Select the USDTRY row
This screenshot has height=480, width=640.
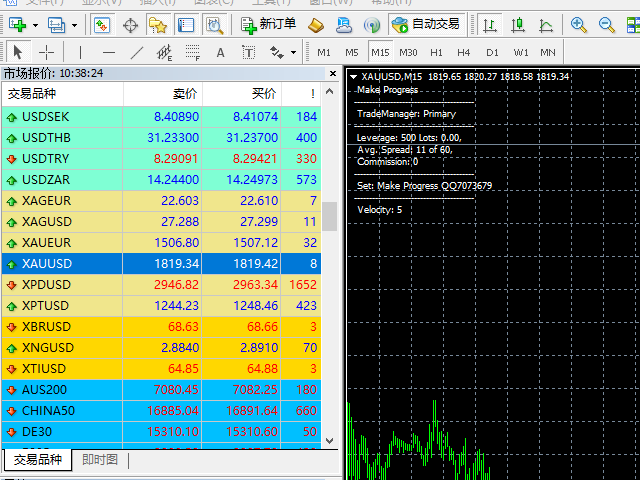click(x=161, y=159)
